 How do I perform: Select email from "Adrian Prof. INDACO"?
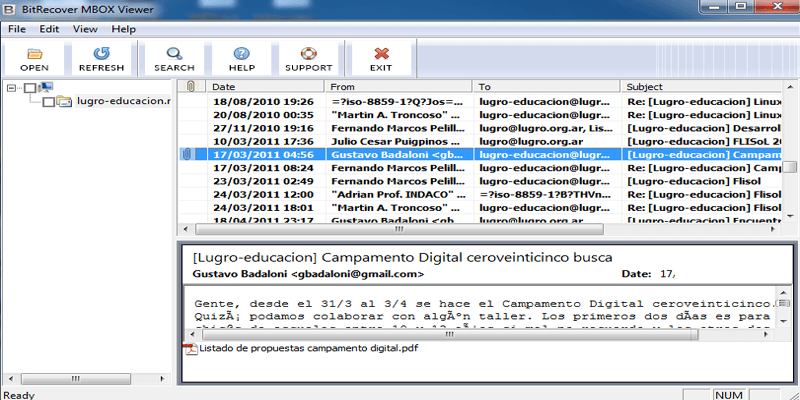480,194
